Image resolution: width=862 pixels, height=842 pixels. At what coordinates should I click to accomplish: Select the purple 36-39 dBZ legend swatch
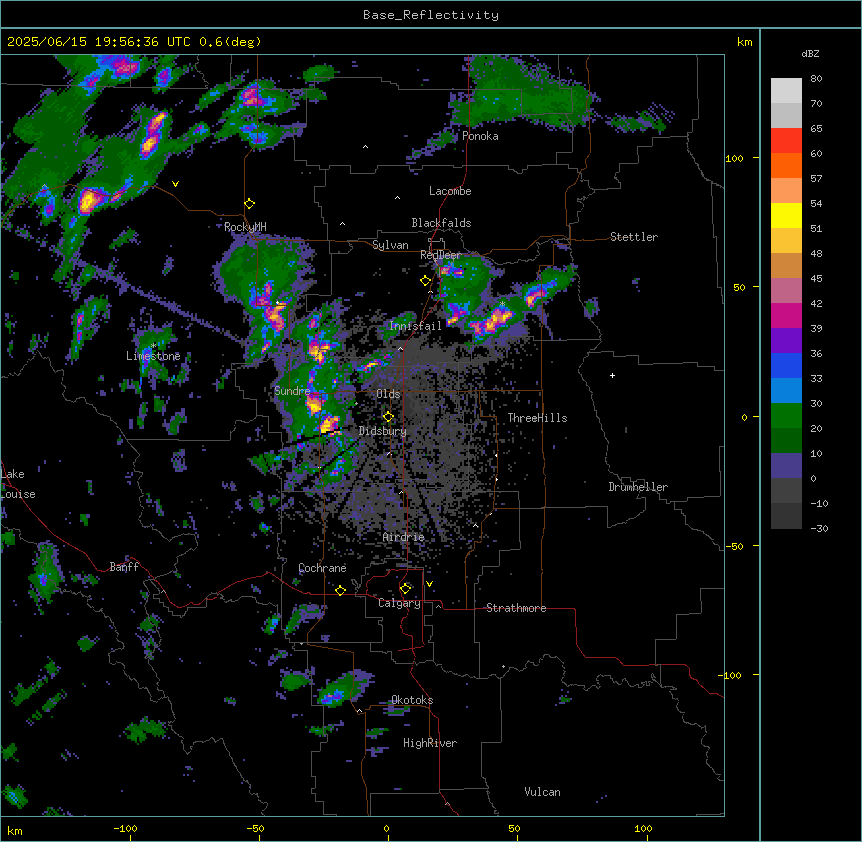[x=786, y=341]
